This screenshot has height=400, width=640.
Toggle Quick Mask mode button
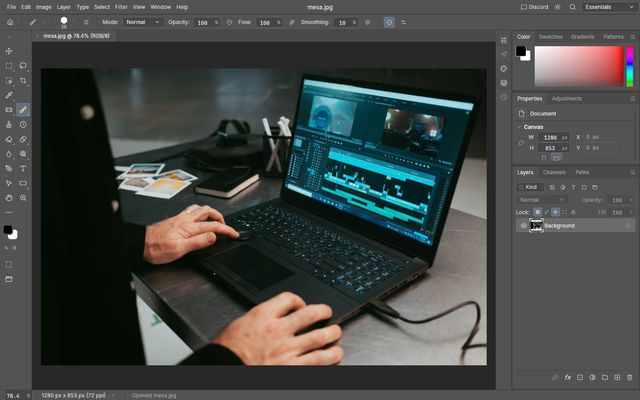tap(9, 264)
